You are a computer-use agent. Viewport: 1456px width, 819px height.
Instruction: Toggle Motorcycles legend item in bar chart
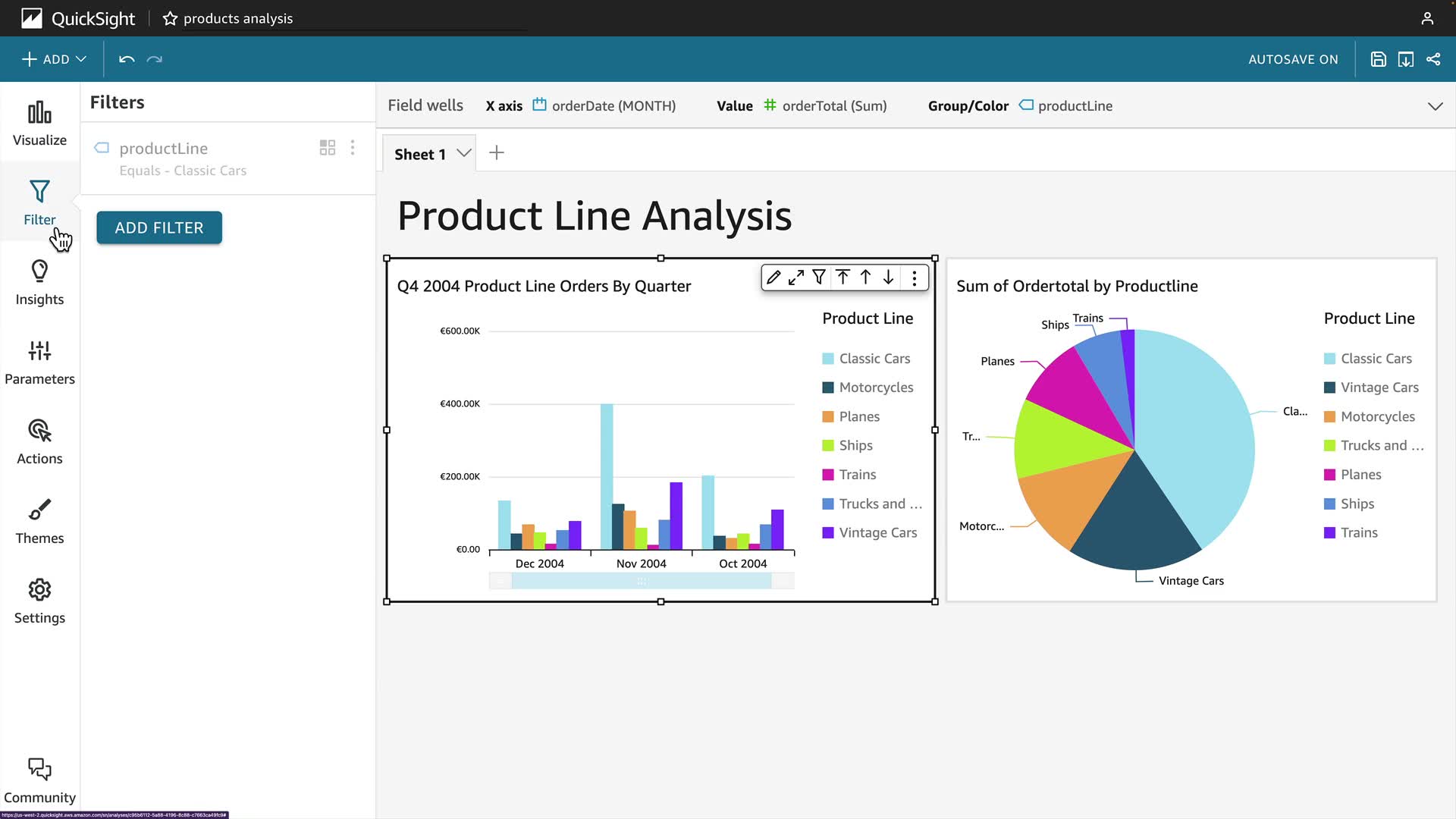tap(875, 388)
